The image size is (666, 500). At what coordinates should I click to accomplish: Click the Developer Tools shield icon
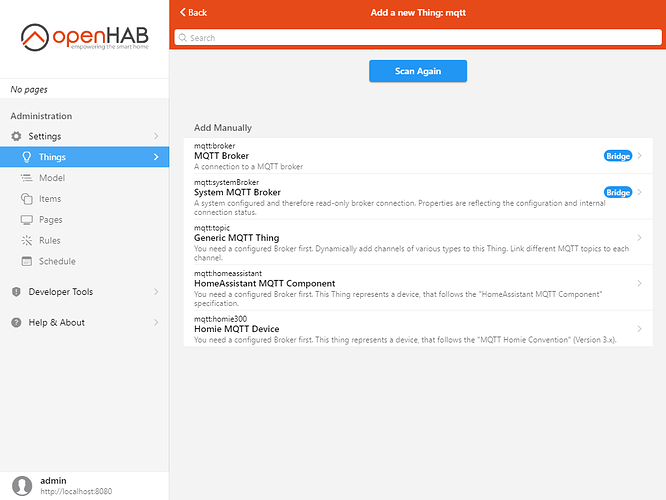[16, 292]
